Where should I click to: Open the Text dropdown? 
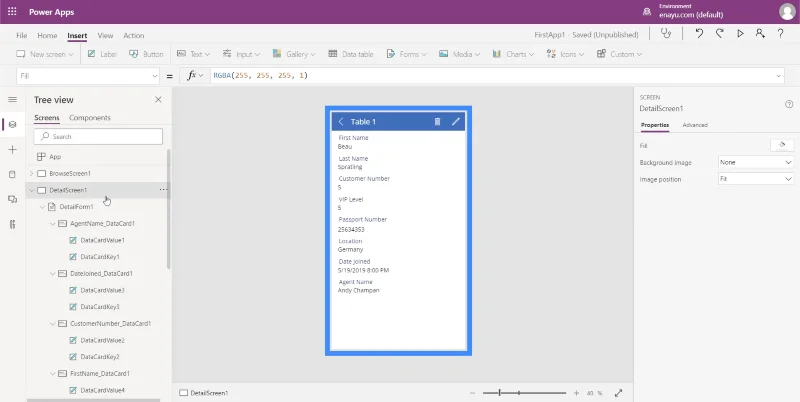193,54
